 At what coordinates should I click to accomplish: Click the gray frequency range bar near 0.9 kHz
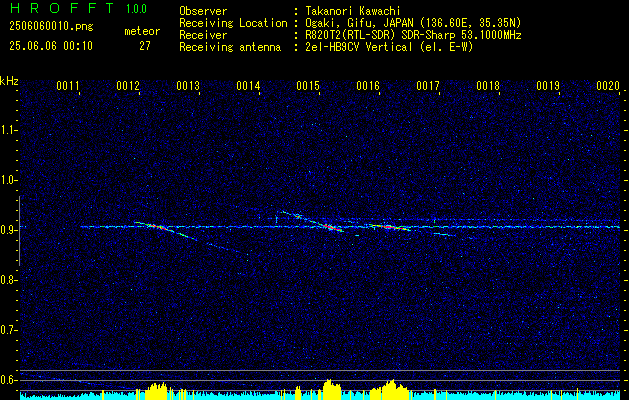coord(19,231)
